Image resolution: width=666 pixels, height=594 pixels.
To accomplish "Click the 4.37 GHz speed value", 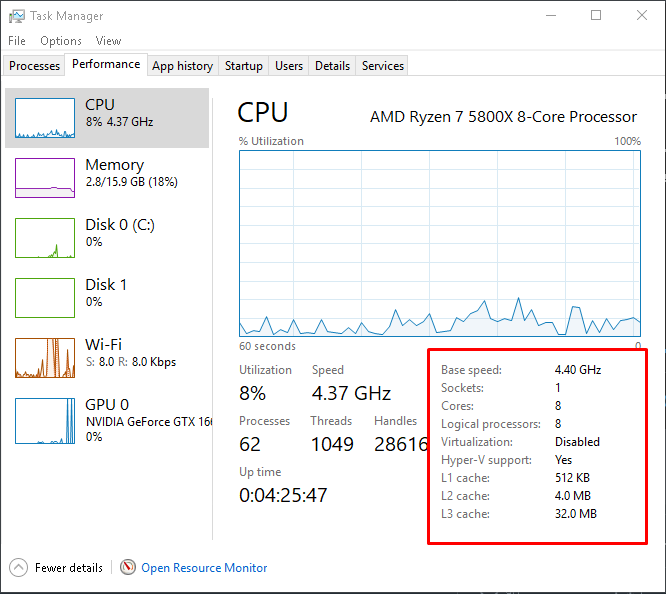I will (x=351, y=393).
